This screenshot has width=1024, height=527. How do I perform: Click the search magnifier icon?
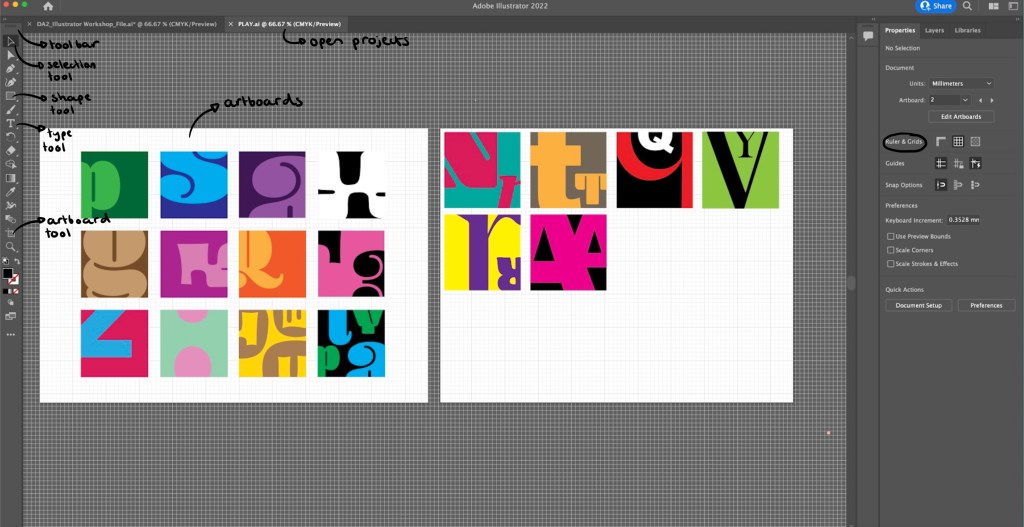point(967,6)
